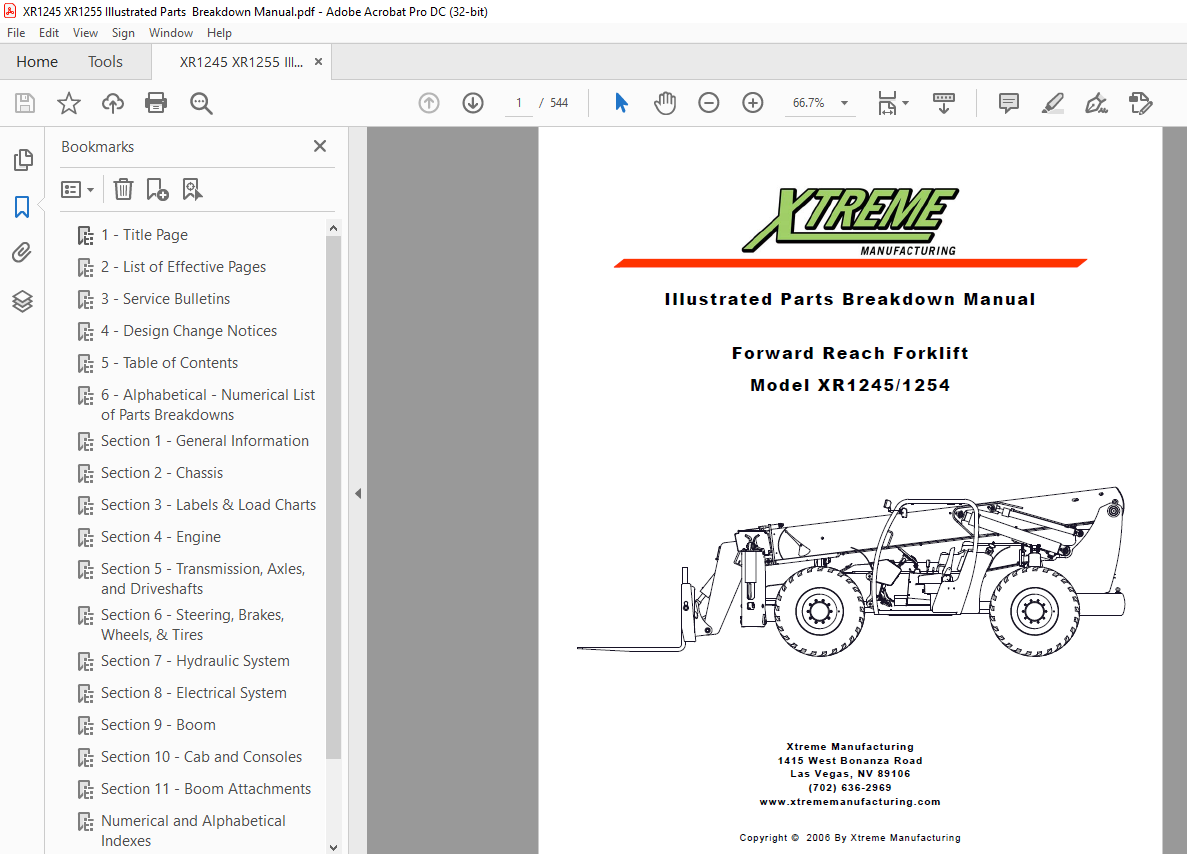The width and height of the screenshot is (1187, 854).
Task: Click the upload to cloud icon
Action: coord(113,103)
